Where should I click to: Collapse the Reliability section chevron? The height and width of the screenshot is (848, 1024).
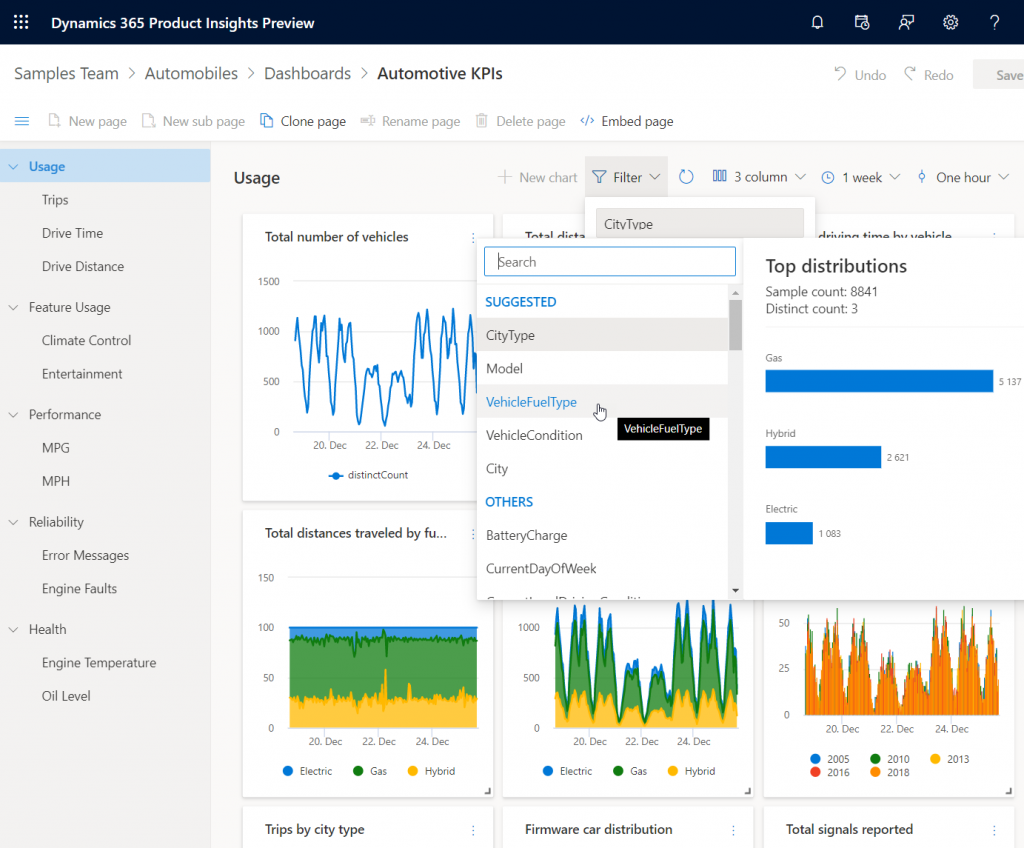13,522
